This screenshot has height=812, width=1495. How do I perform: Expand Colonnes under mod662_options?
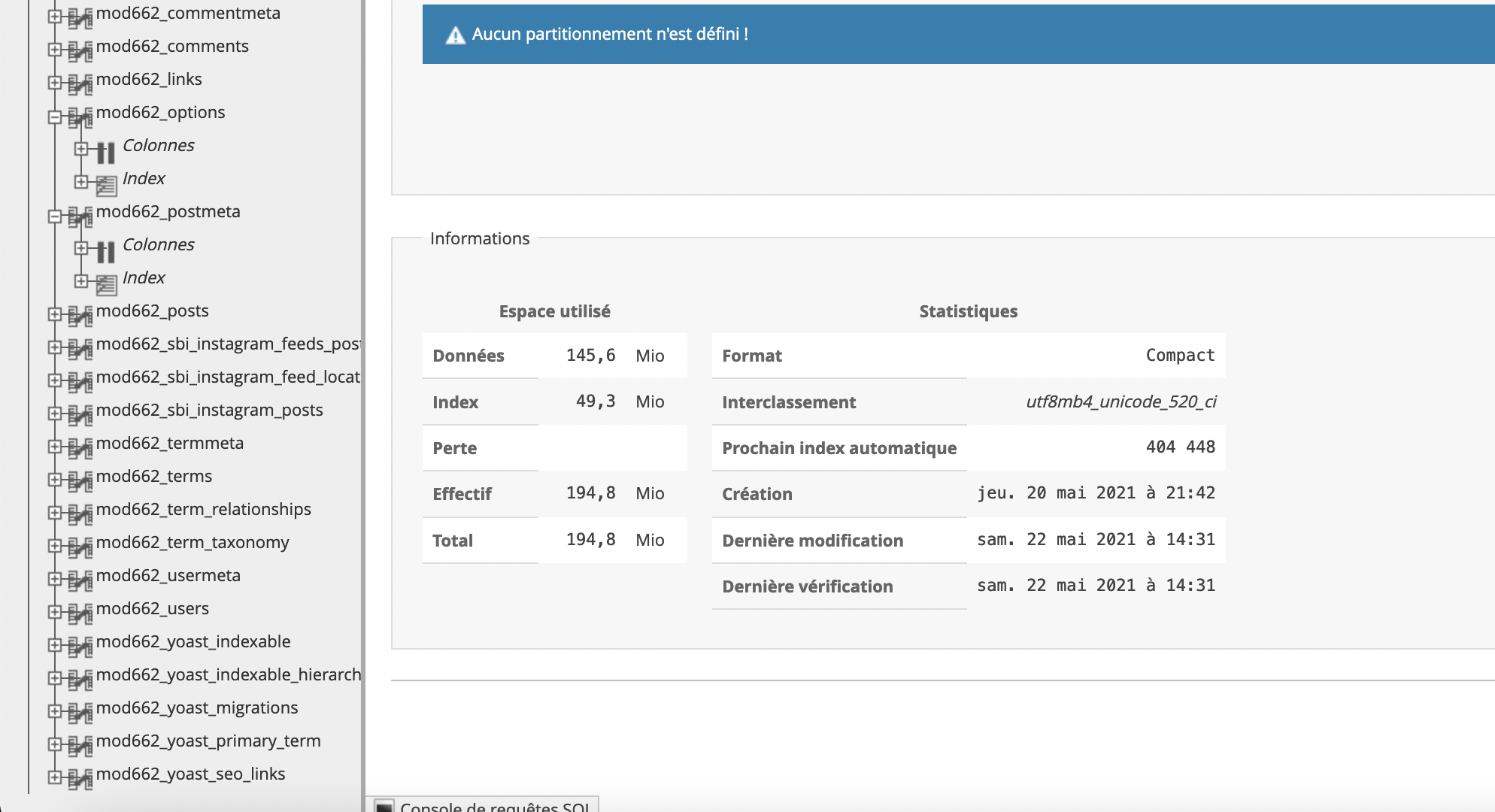(x=81, y=148)
